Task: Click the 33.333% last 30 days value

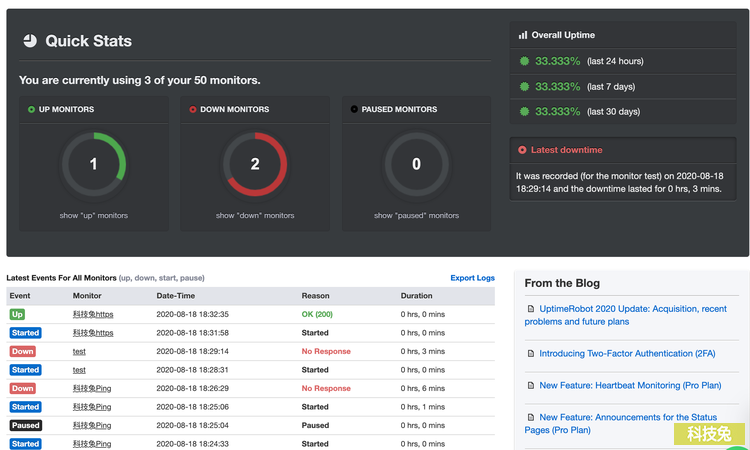Action: click(x=558, y=111)
